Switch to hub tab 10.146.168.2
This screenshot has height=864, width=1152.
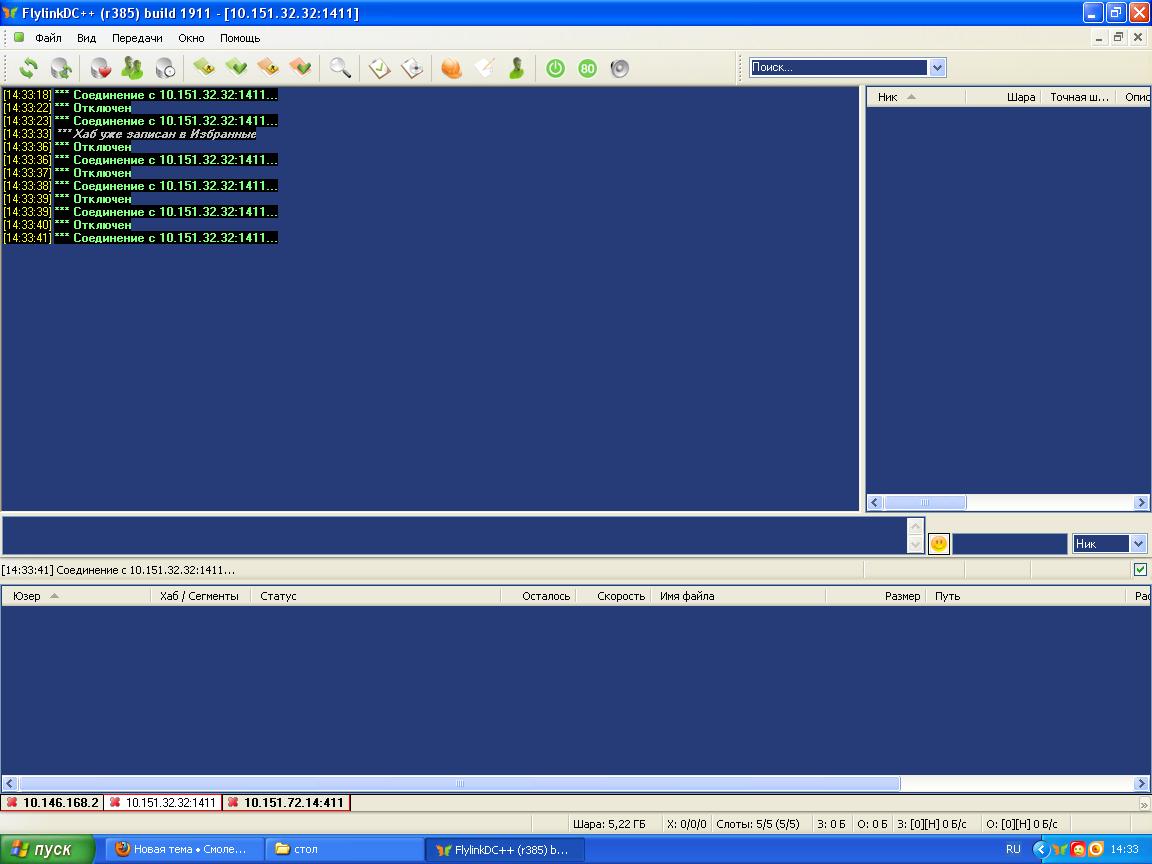(52, 802)
